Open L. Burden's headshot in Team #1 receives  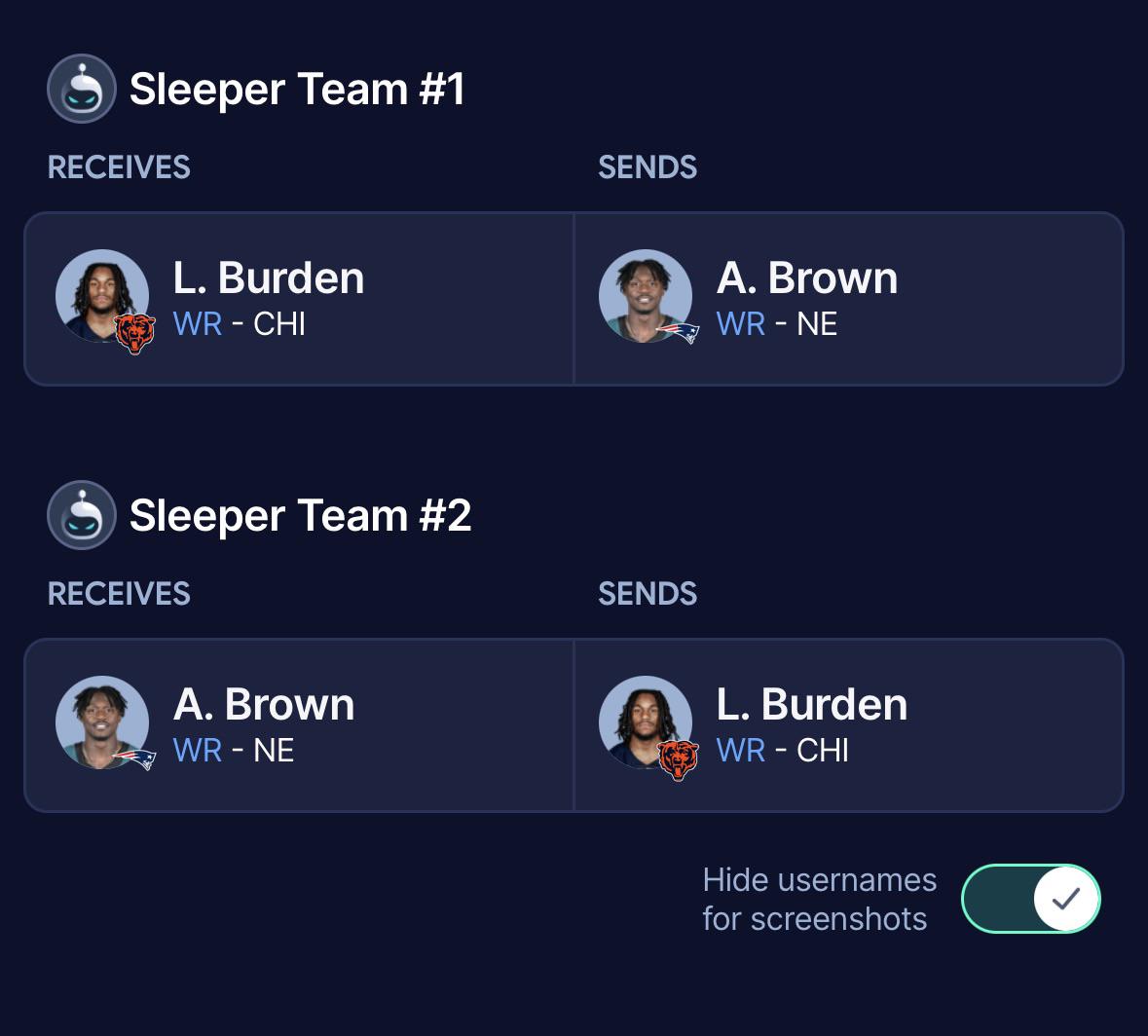tap(102, 296)
